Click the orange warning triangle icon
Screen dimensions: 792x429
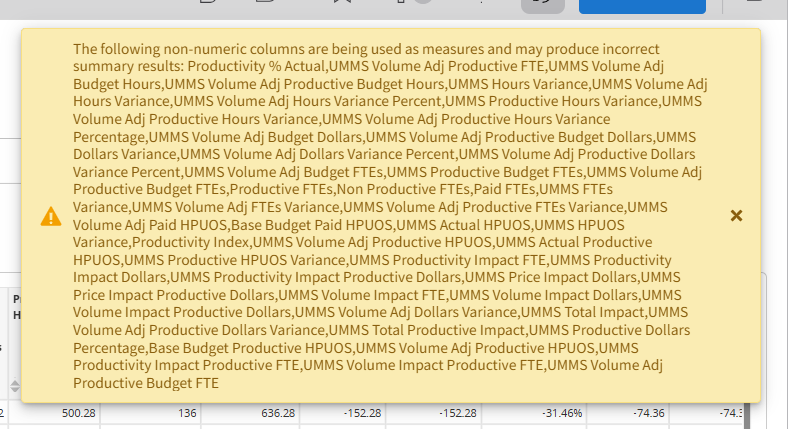pos(51,216)
